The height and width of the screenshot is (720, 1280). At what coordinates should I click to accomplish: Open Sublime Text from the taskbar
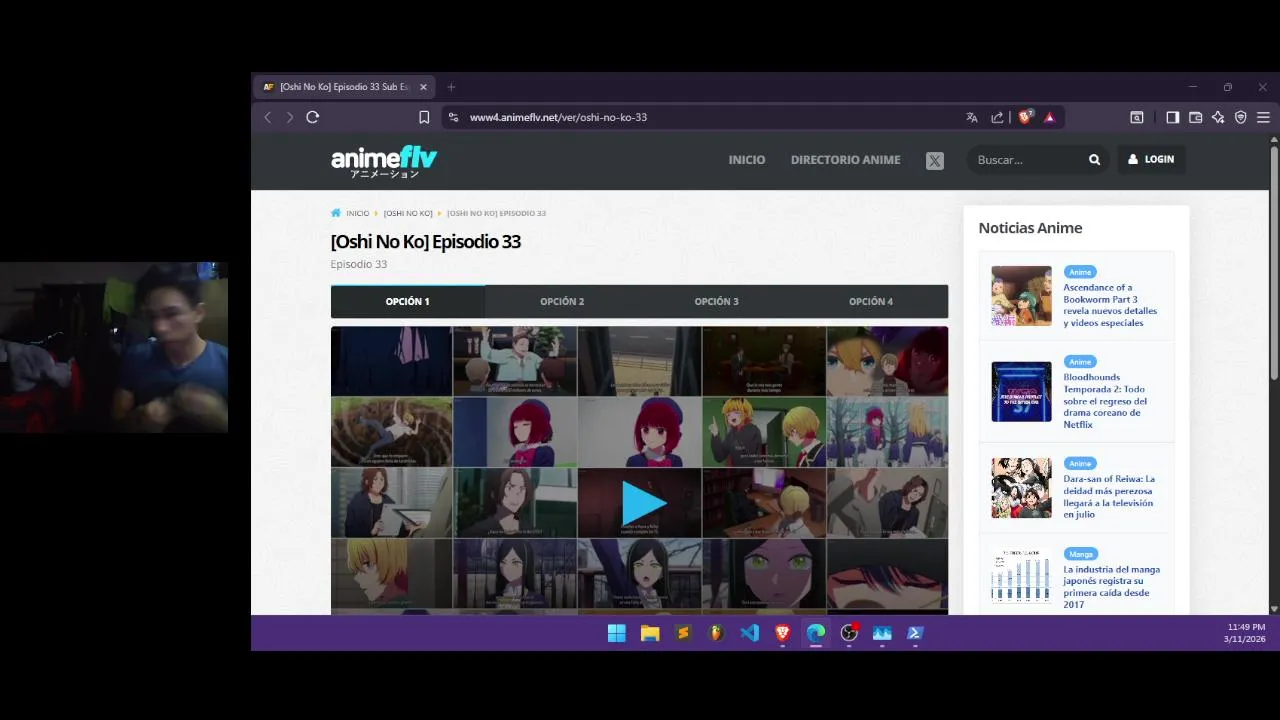tap(683, 633)
